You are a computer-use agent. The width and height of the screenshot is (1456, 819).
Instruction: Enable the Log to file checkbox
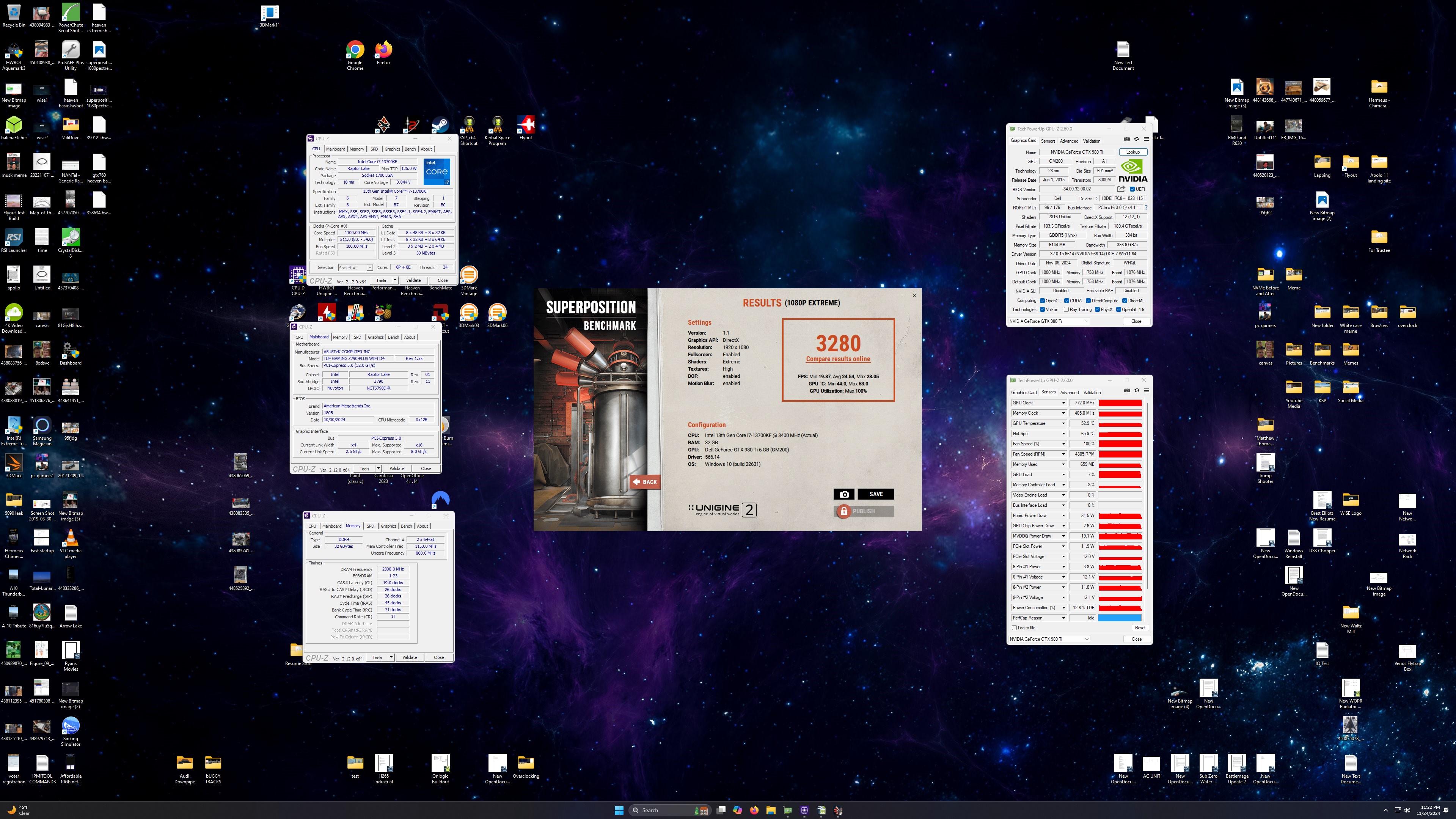tap(1015, 627)
